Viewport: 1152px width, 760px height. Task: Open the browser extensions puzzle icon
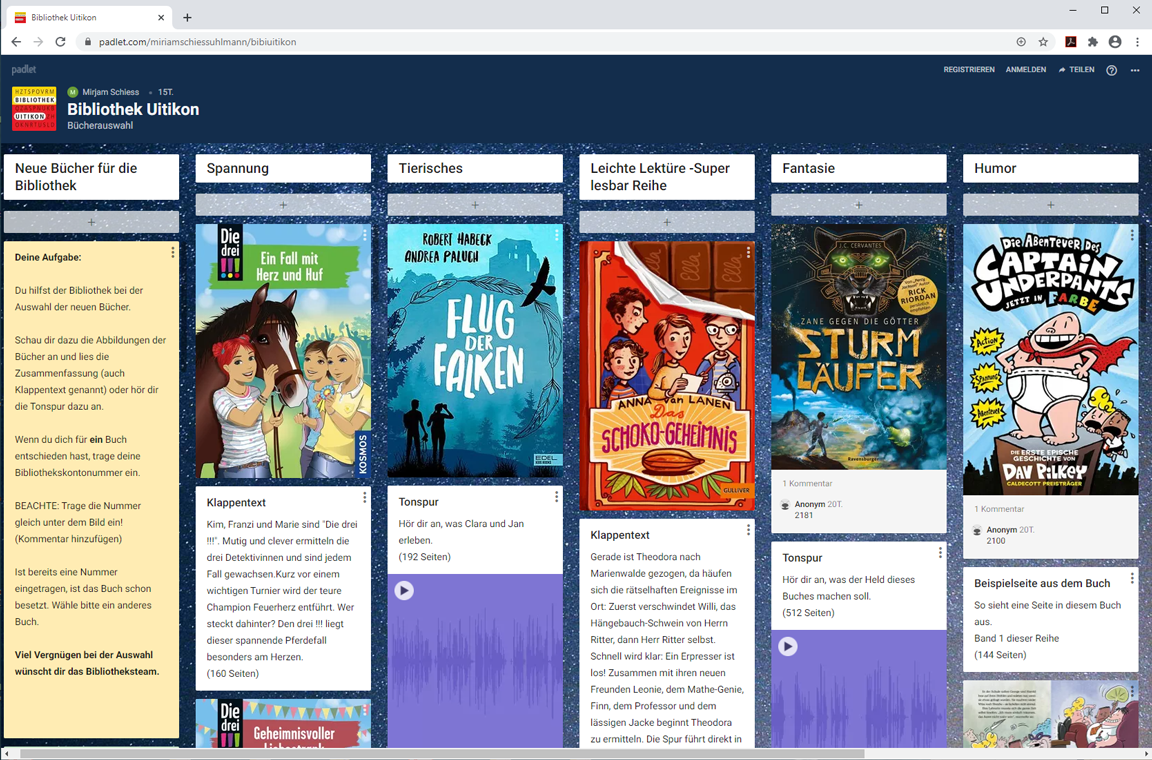1093,42
